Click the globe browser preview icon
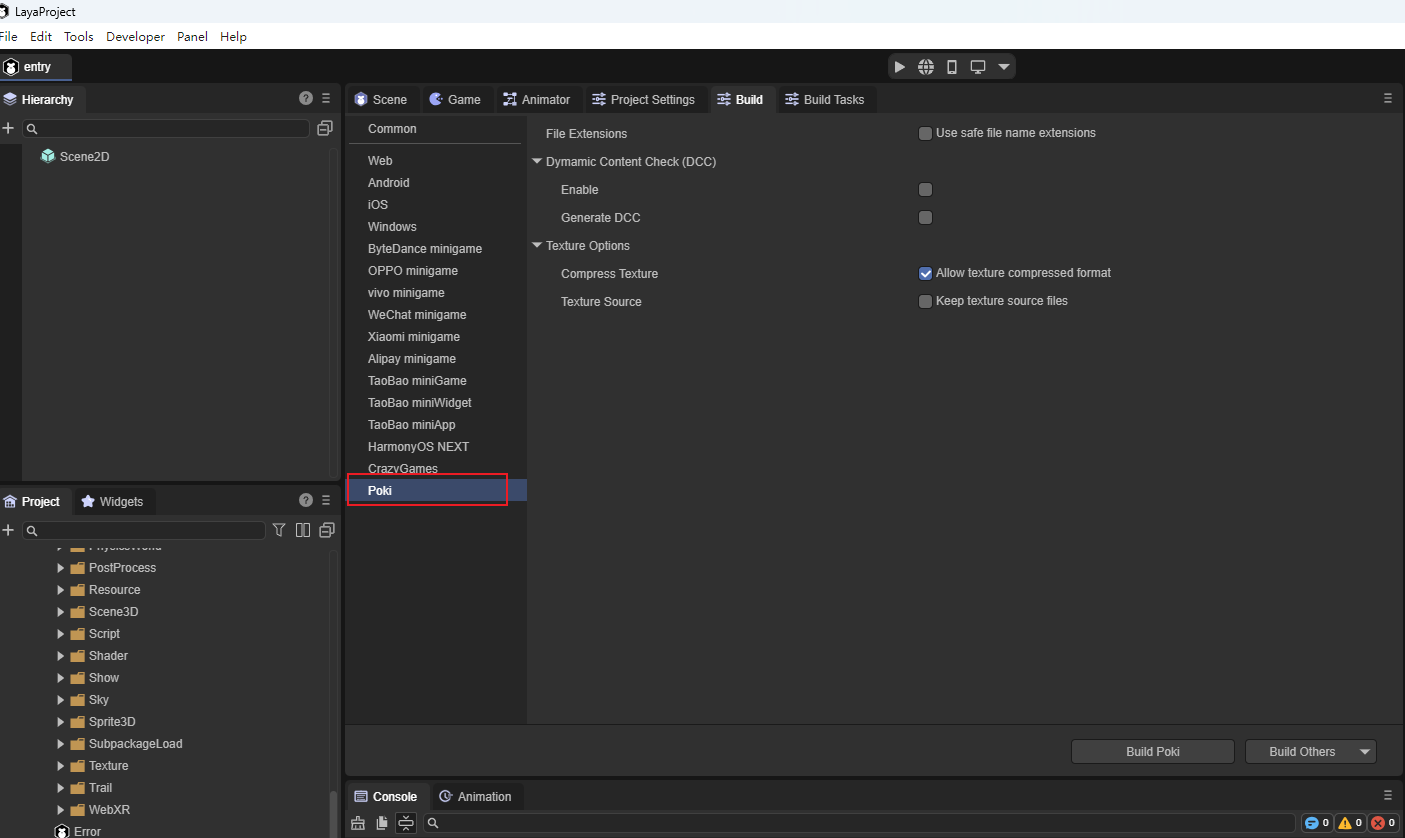 (926, 67)
